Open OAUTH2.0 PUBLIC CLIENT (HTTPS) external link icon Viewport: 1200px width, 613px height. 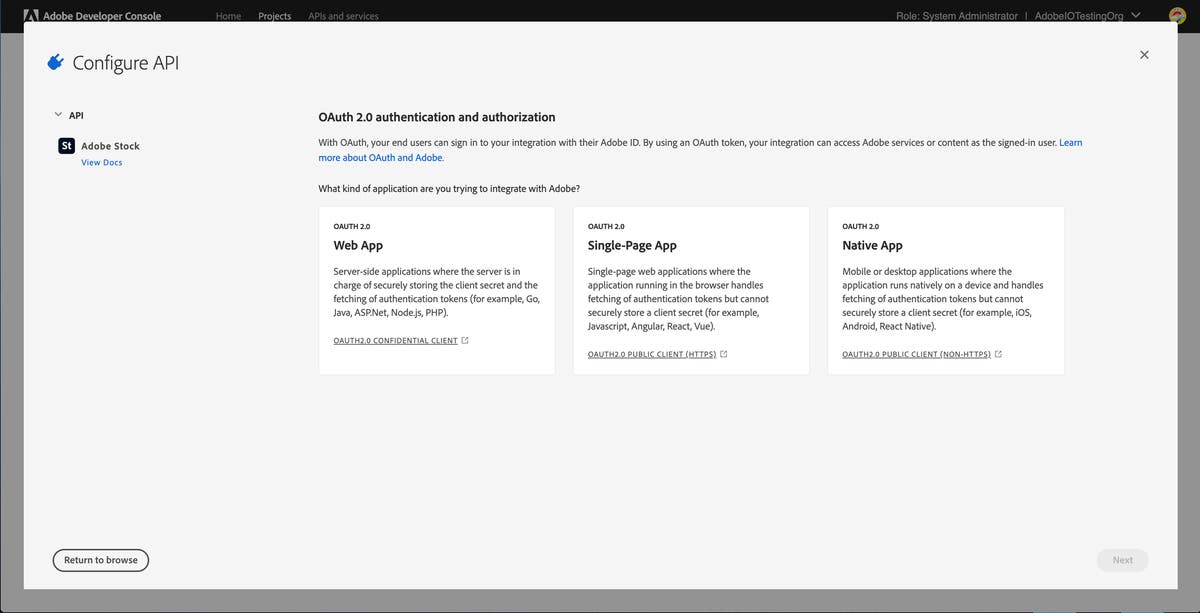point(723,353)
